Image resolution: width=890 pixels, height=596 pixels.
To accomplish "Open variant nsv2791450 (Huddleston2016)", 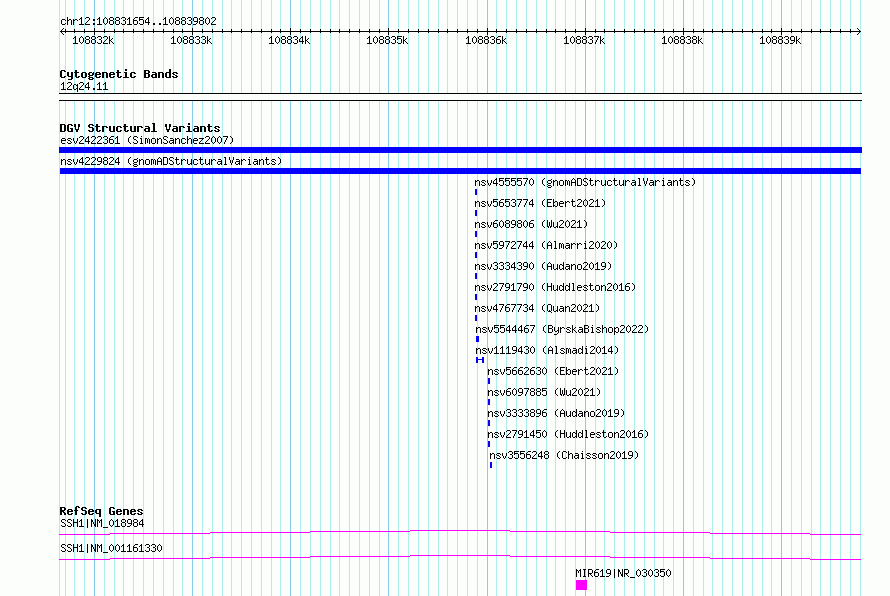I will click(x=568, y=434).
